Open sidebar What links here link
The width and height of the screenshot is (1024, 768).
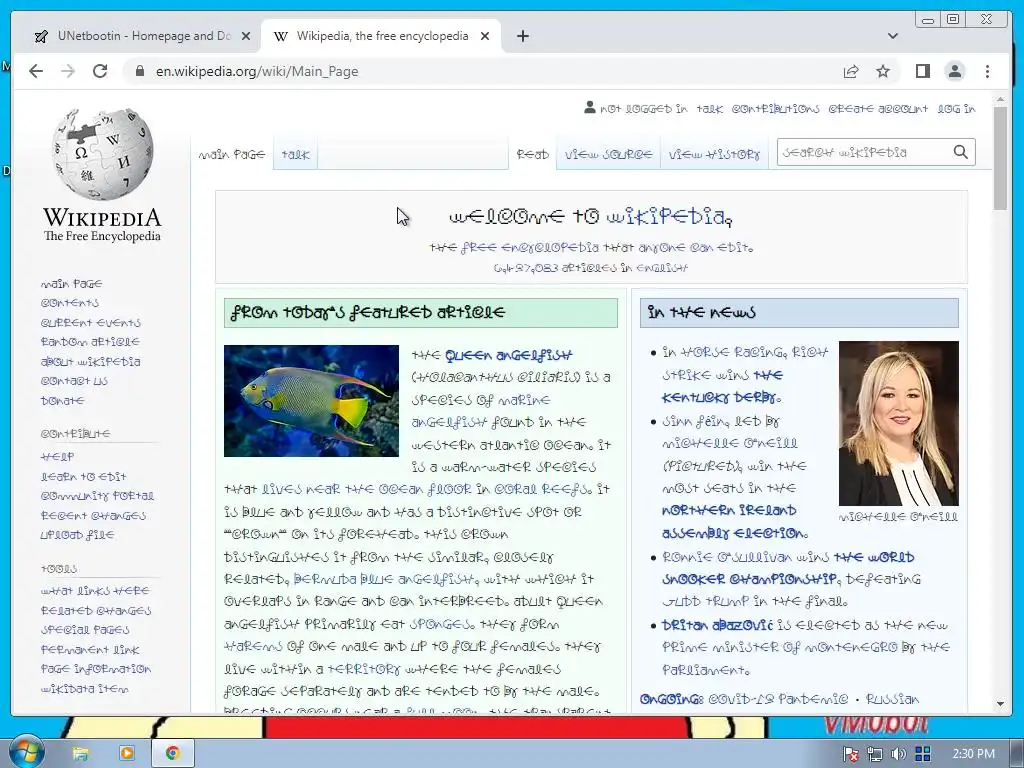pos(95,591)
